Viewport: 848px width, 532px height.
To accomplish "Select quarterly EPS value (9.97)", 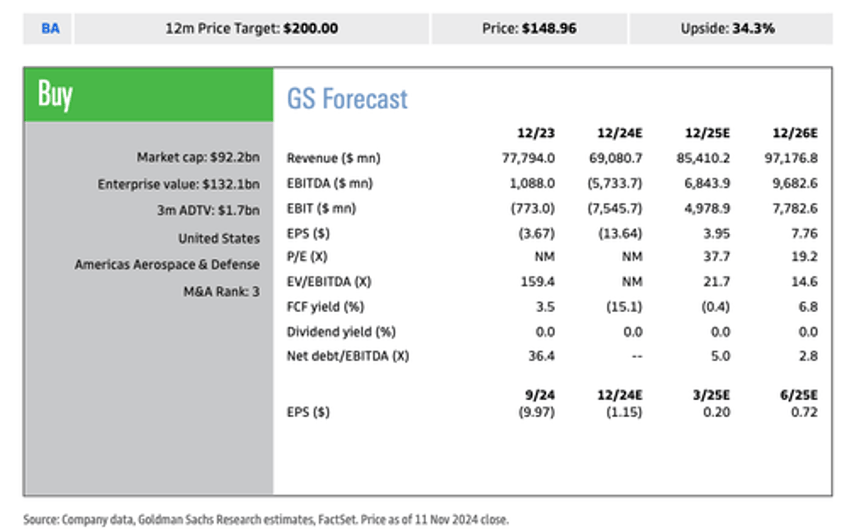I will point(536,412).
